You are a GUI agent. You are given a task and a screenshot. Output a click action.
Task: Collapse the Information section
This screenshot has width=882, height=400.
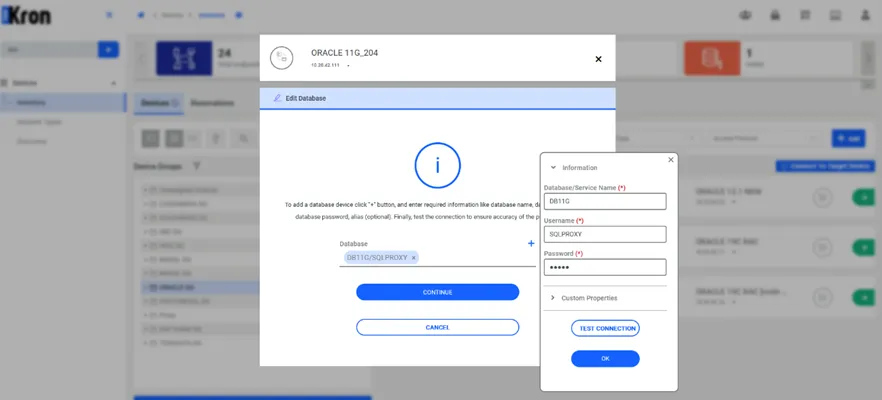click(554, 168)
